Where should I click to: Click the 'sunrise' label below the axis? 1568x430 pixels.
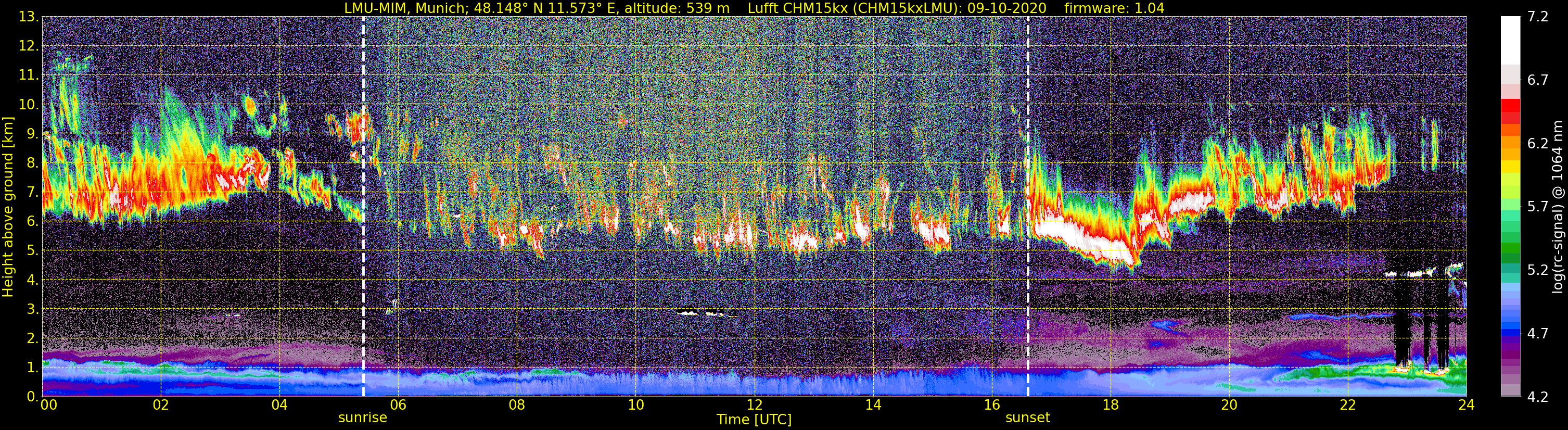[362, 418]
